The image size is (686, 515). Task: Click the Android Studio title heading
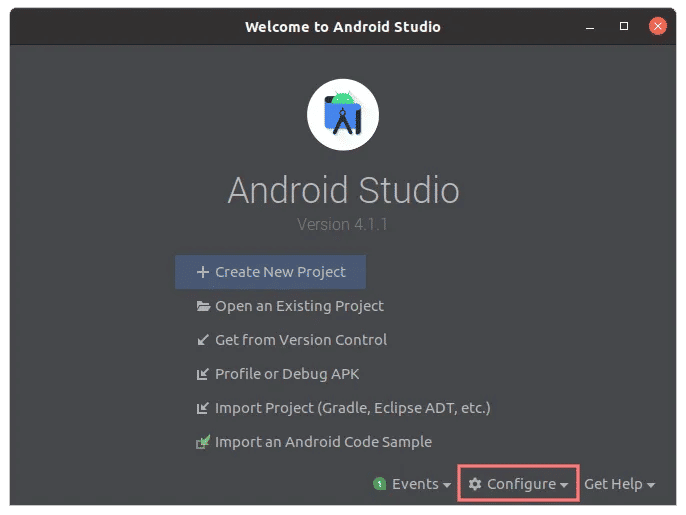[x=343, y=190]
